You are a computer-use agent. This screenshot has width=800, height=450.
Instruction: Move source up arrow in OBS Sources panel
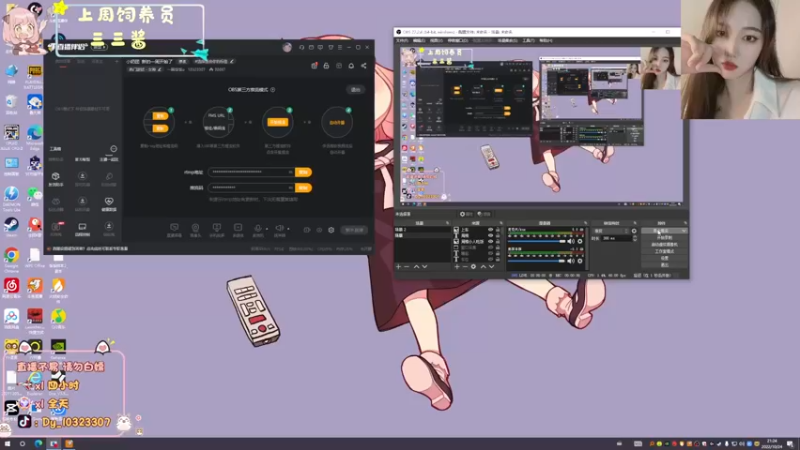tap(483, 267)
